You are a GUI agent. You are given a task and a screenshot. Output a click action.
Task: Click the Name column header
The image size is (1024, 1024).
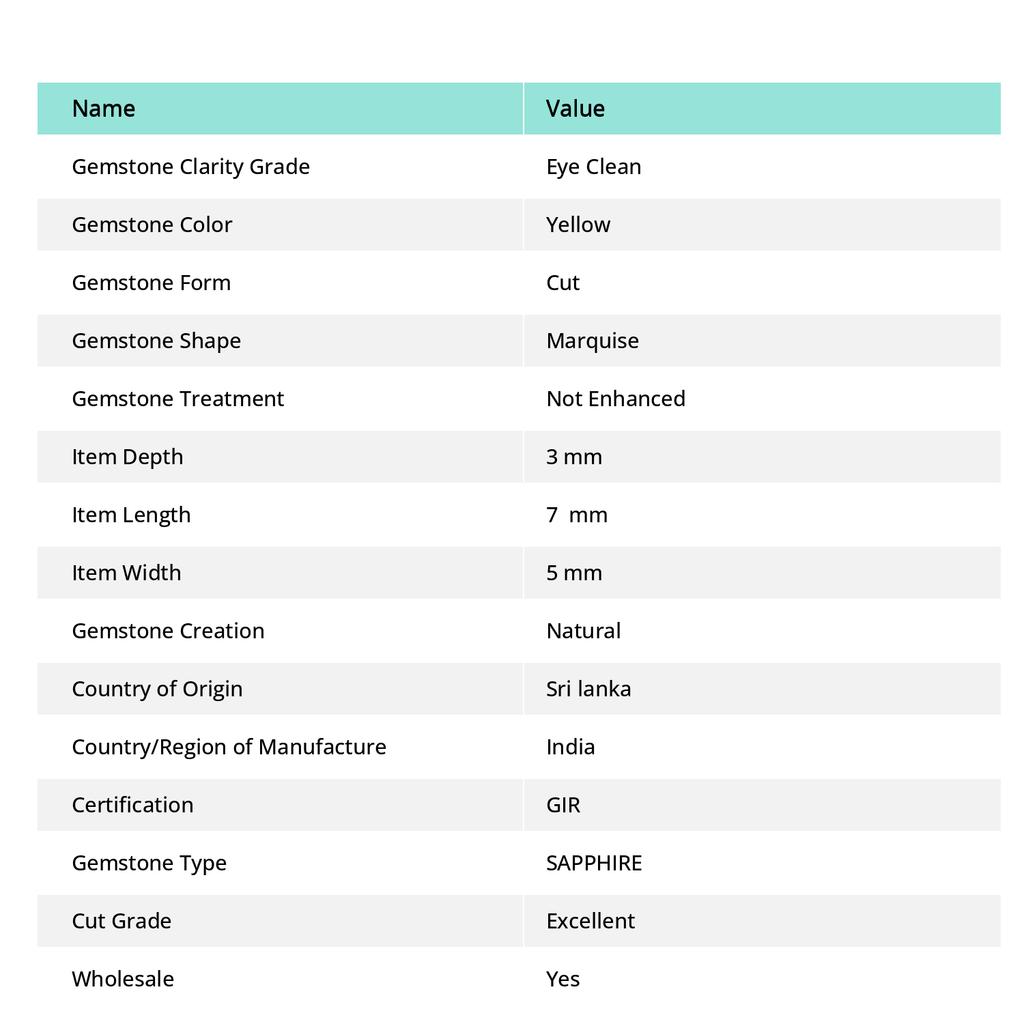pyautogui.click(x=104, y=109)
